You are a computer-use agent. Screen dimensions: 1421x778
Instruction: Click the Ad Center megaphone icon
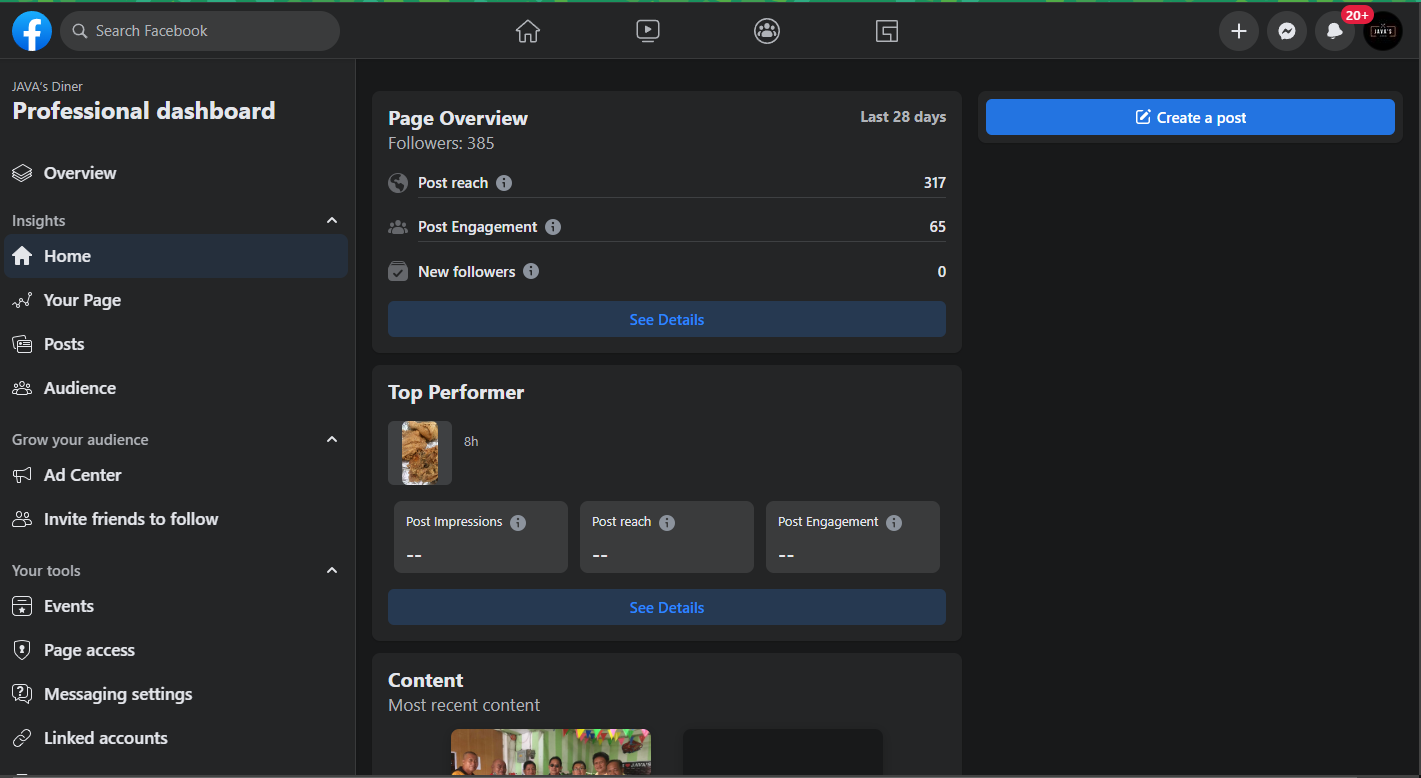point(22,475)
